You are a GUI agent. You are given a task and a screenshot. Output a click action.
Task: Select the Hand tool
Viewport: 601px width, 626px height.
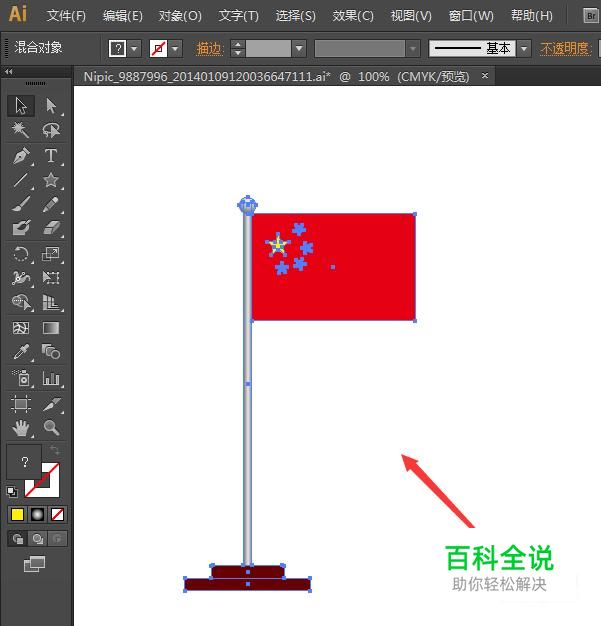21,428
